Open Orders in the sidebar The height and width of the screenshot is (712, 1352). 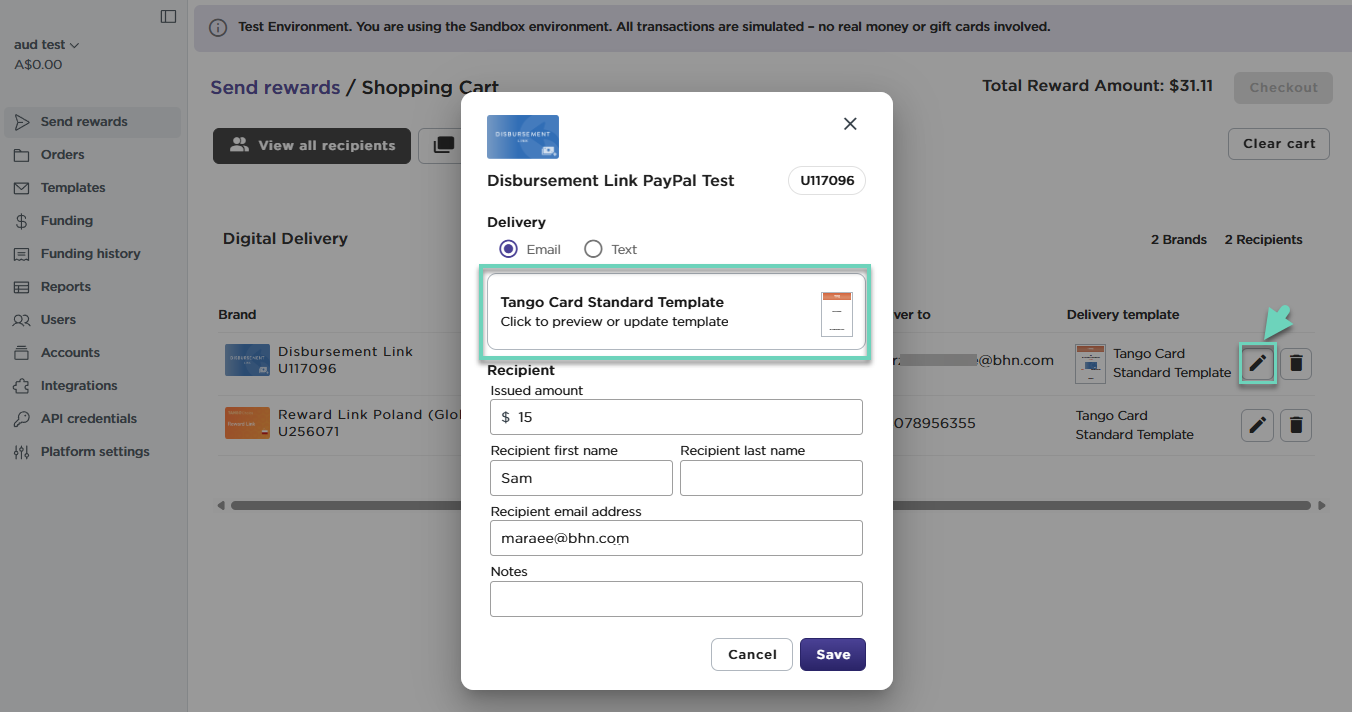pyautogui.click(x=62, y=155)
